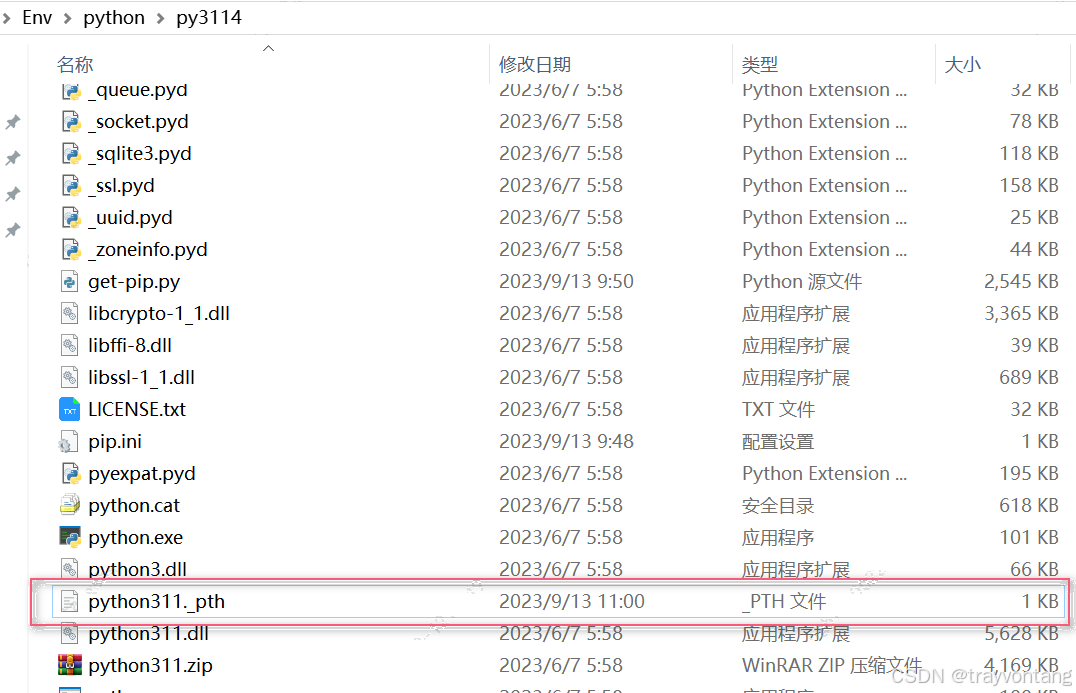Navigate to the Env breadcrumb folder
Image resolution: width=1076 pixels, height=693 pixels.
[x=37, y=17]
